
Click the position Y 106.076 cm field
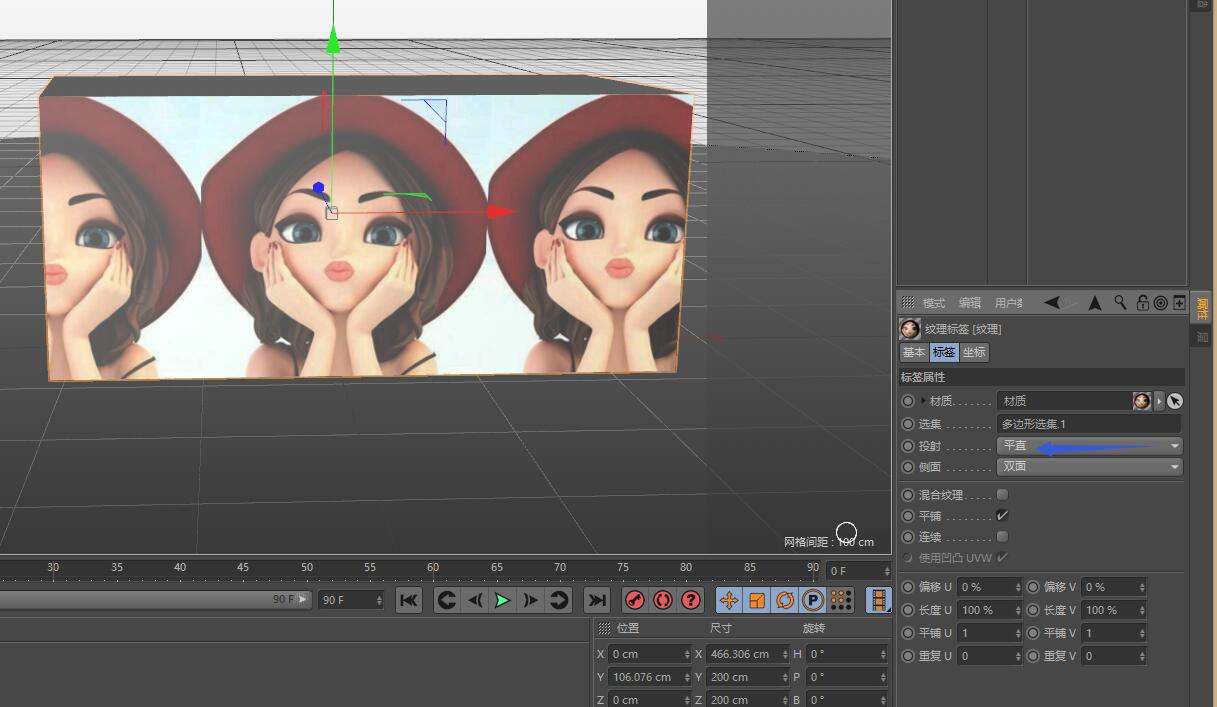[x=650, y=677]
